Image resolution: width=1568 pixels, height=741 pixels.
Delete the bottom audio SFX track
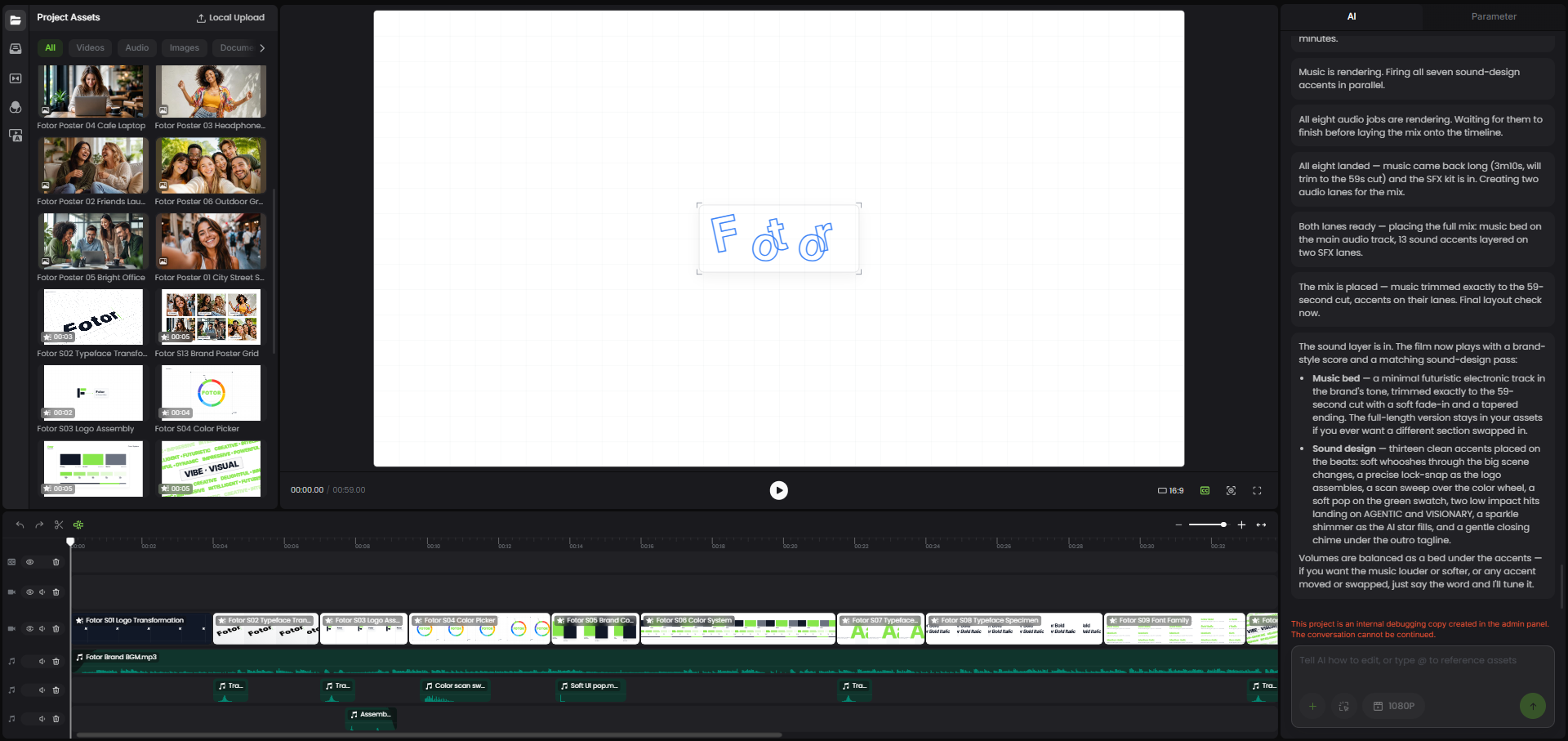click(x=56, y=719)
